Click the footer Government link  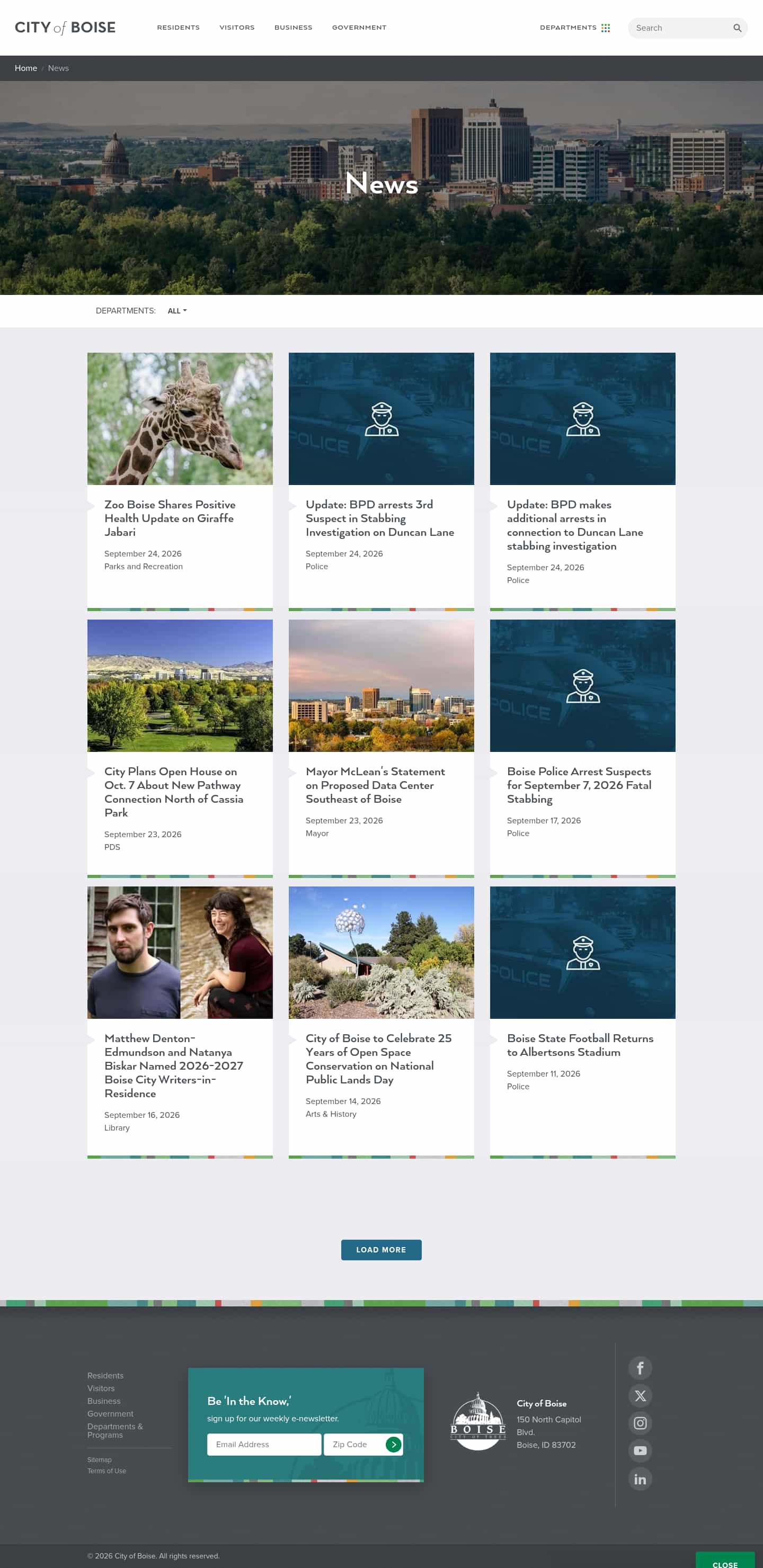tap(110, 1414)
